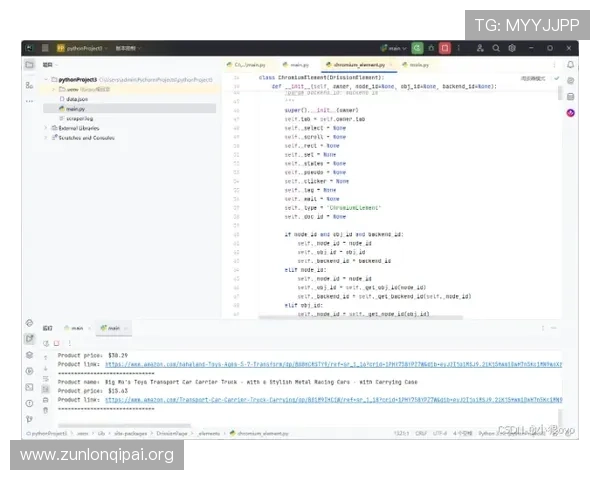Start debugging with the Debug bug icon

point(431,48)
